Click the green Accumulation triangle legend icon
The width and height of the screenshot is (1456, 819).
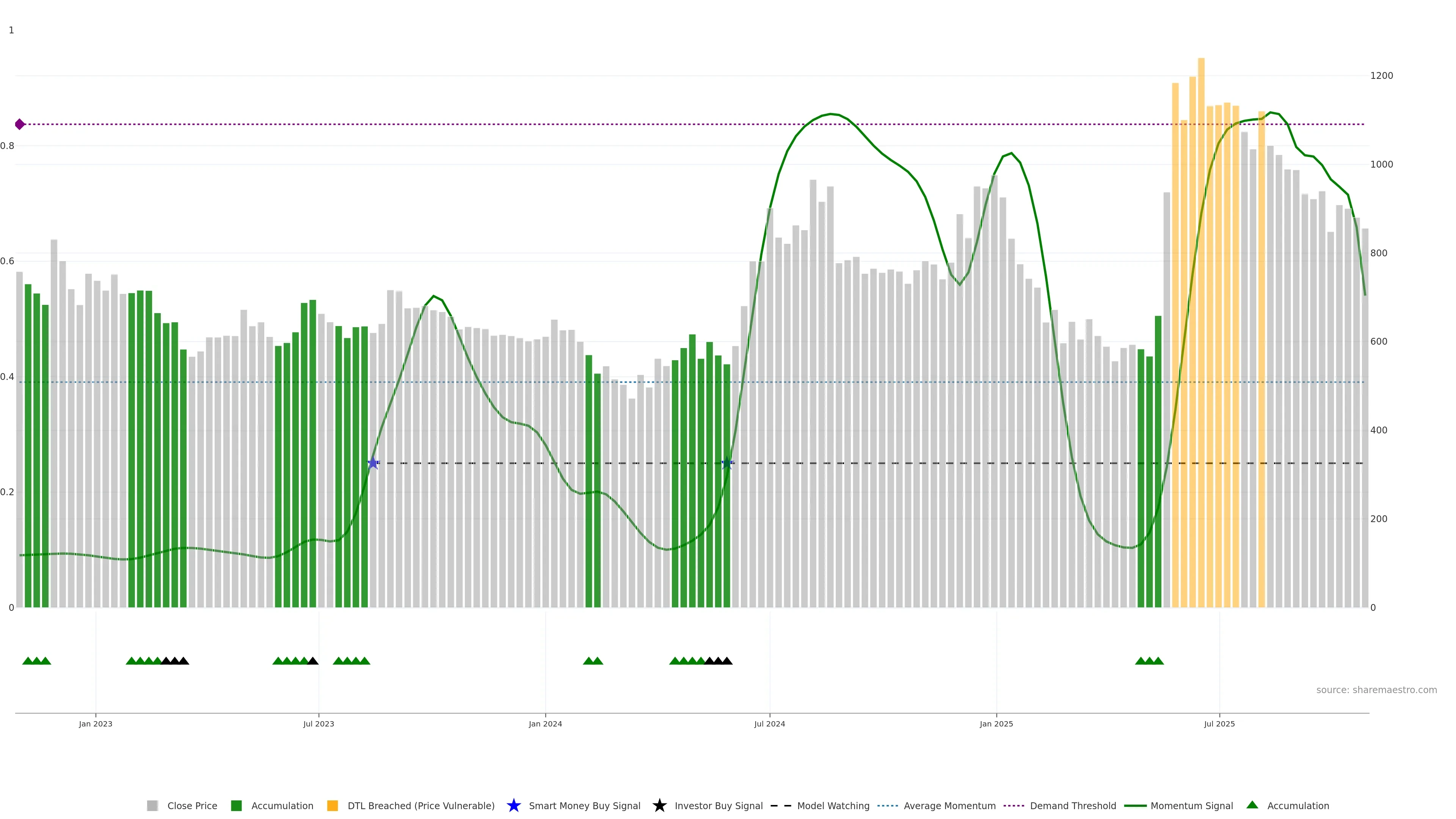1252,805
